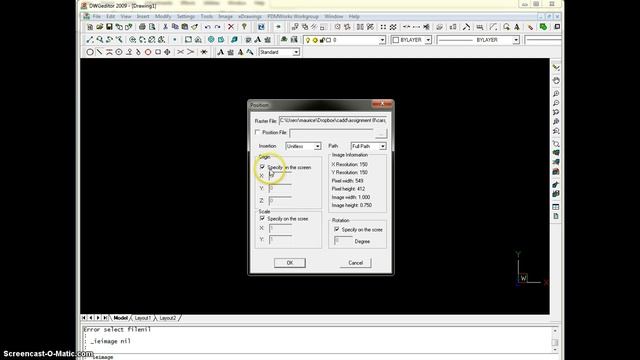Viewport: 640px width, 360px height.
Task: Switch to the Layout1 tab
Action: pyautogui.click(x=143, y=318)
